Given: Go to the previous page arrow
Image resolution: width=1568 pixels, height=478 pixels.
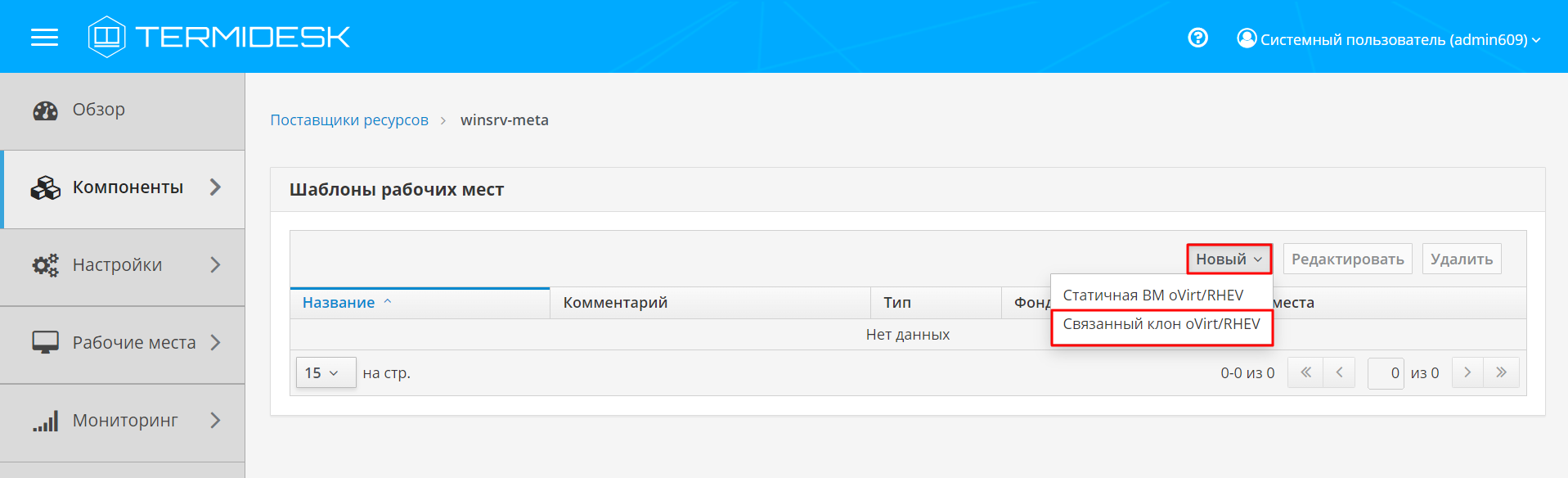Looking at the screenshot, I should click(x=1339, y=372).
